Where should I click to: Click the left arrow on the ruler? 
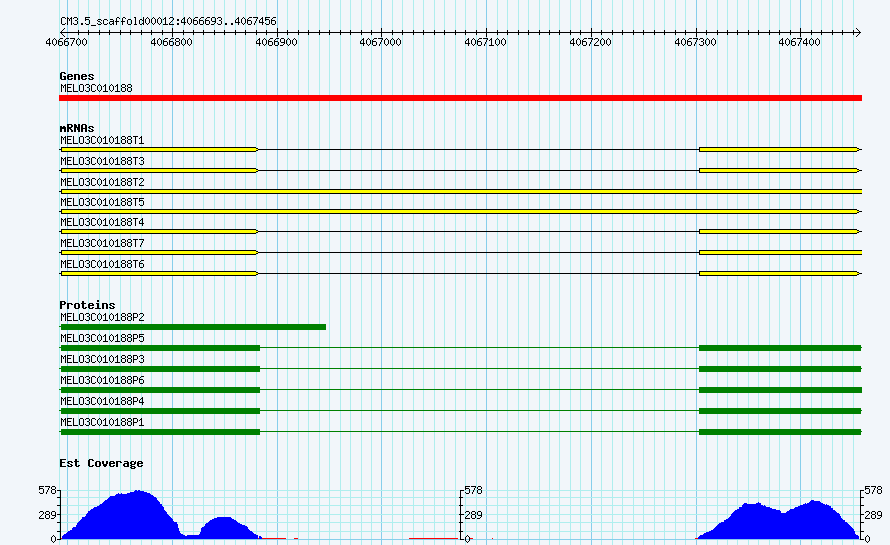(x=62, y=32)
